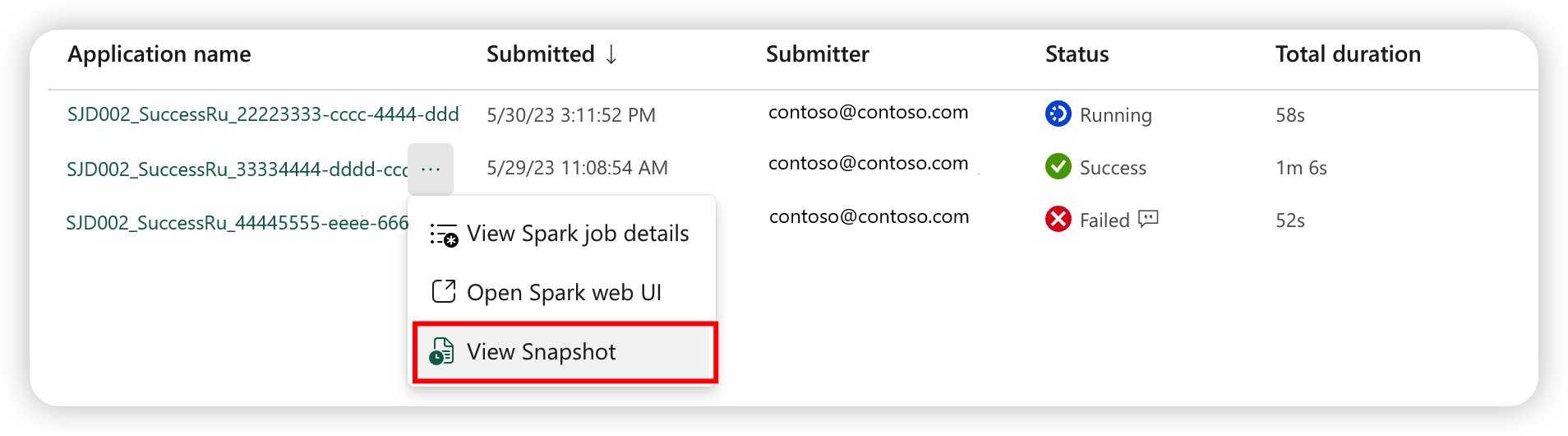Image resolution: width=1568 pixels, height=436 pixels.
Task: Click the red Failed status icon
Action: [x=1058, y=219]
